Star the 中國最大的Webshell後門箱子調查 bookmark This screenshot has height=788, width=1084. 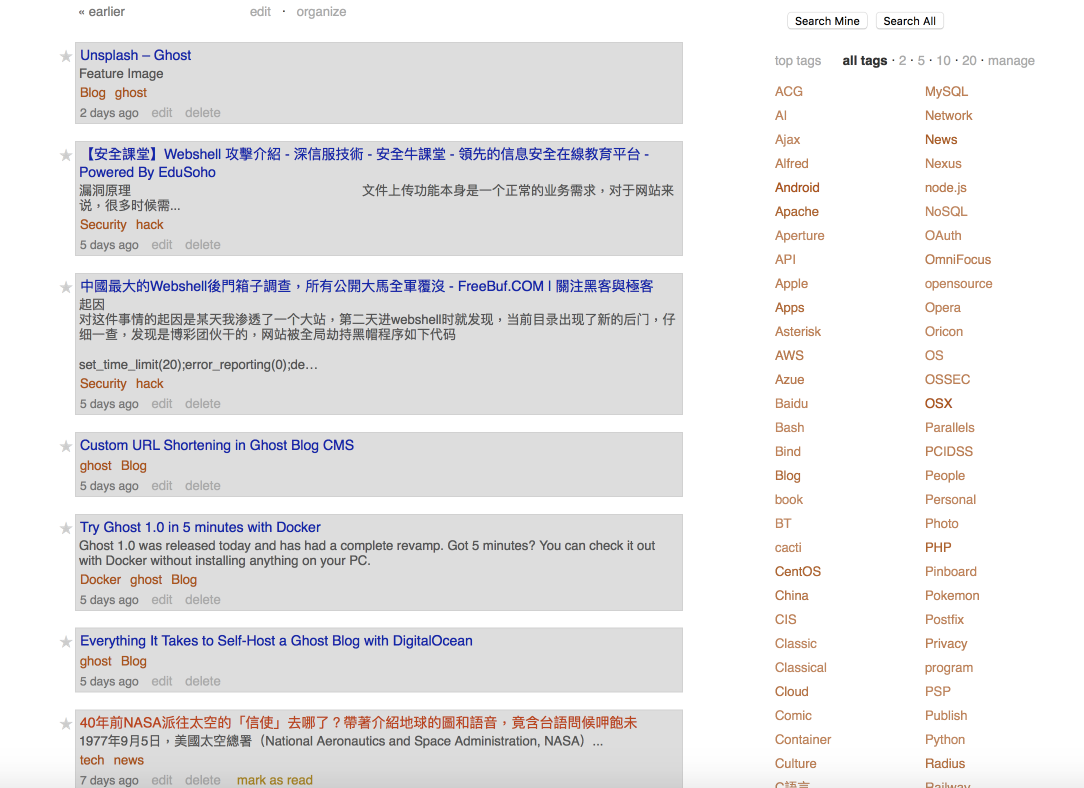[x=66, y=287]
